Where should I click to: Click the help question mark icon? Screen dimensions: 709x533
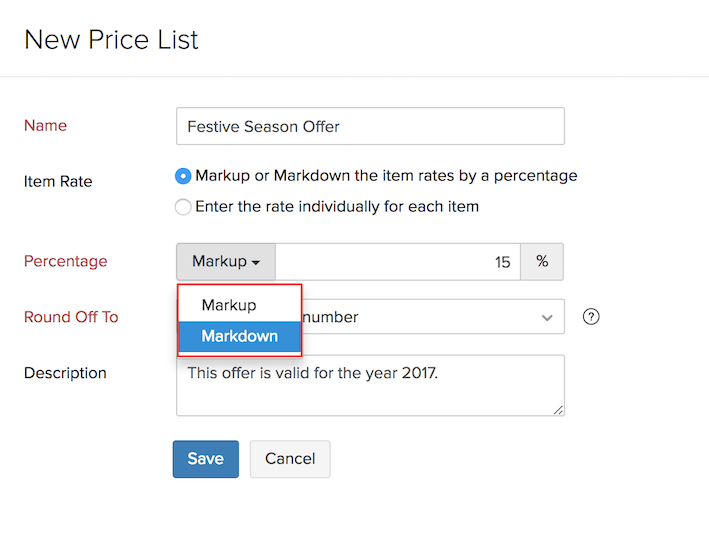click(591, 317)
